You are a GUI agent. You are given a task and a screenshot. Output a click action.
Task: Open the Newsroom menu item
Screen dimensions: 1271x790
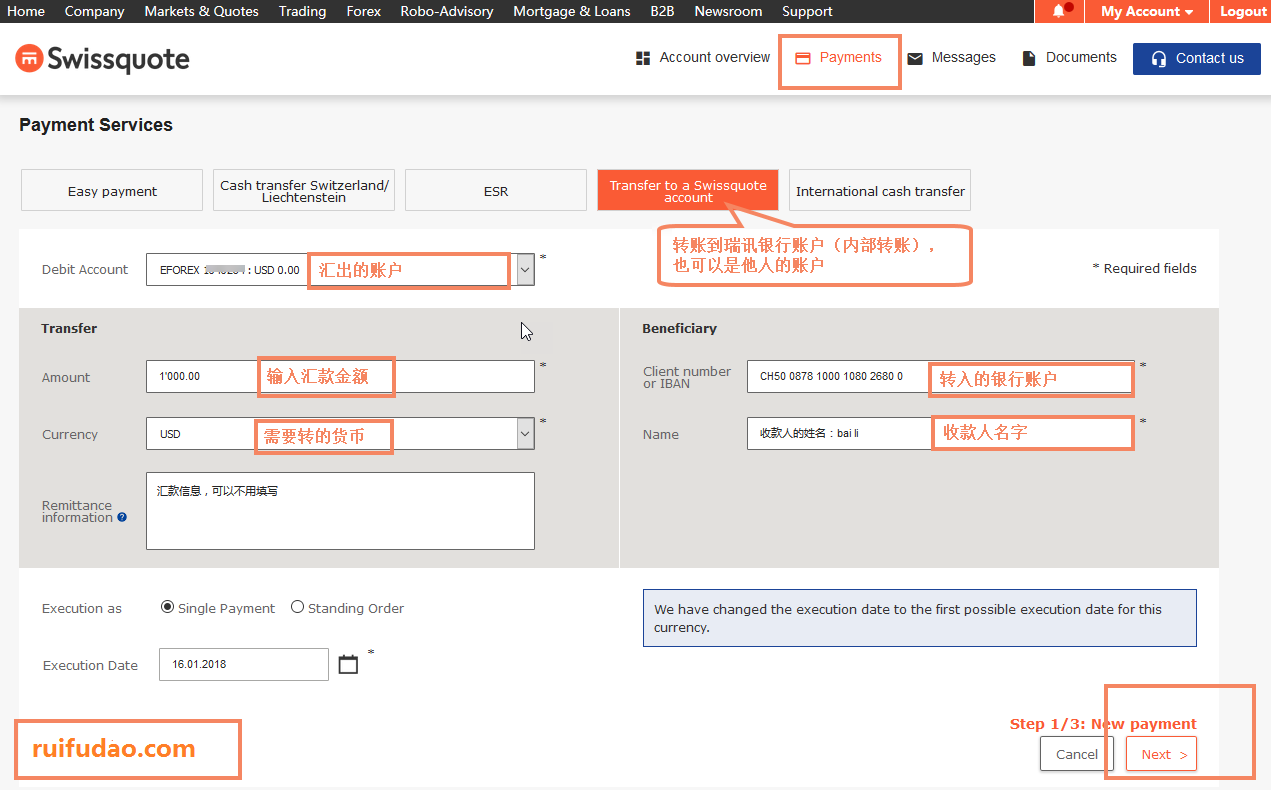(x=728, y=11)
